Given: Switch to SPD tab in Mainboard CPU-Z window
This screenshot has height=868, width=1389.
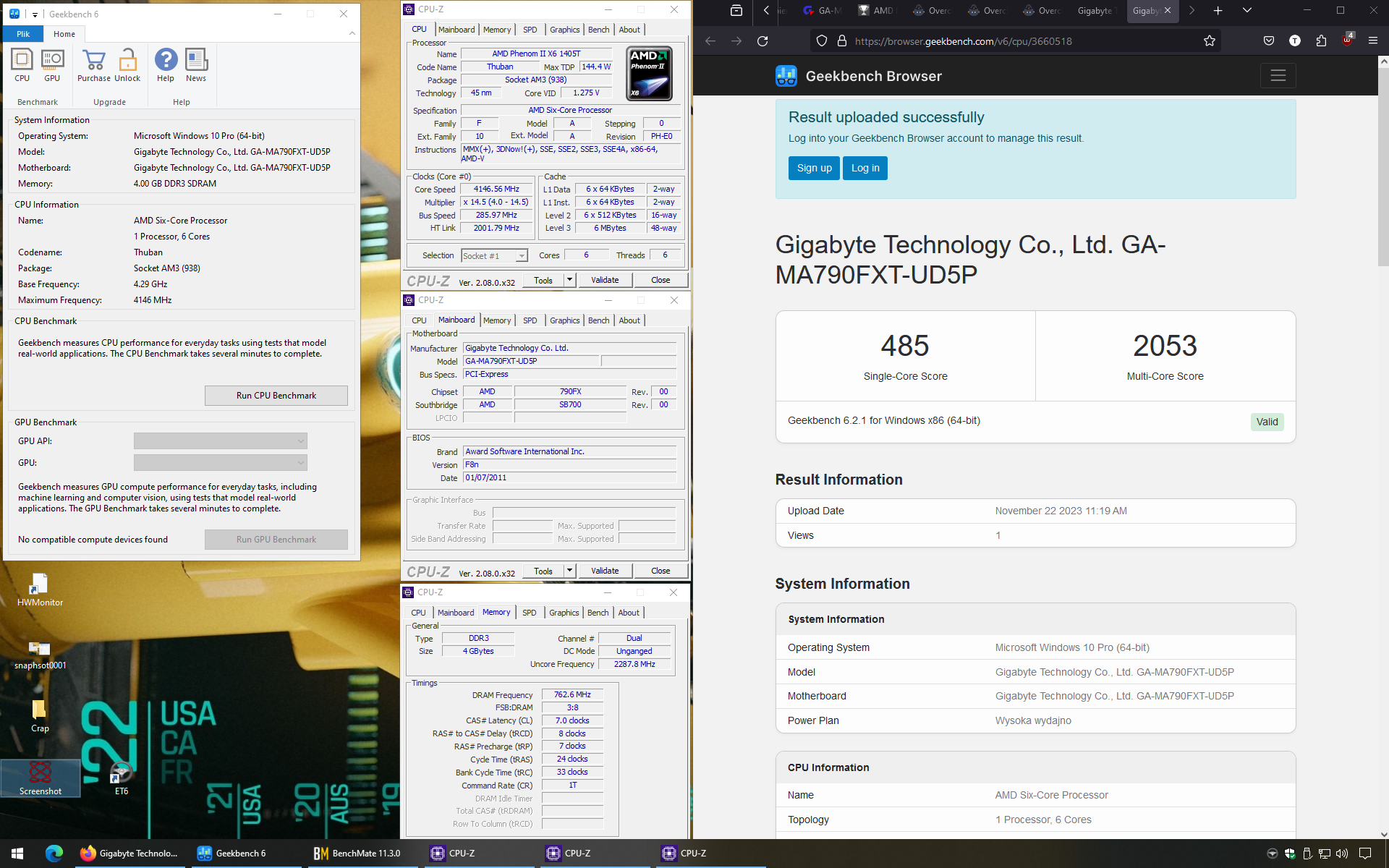Looking at the screenshot, I should tap(530, 320).
